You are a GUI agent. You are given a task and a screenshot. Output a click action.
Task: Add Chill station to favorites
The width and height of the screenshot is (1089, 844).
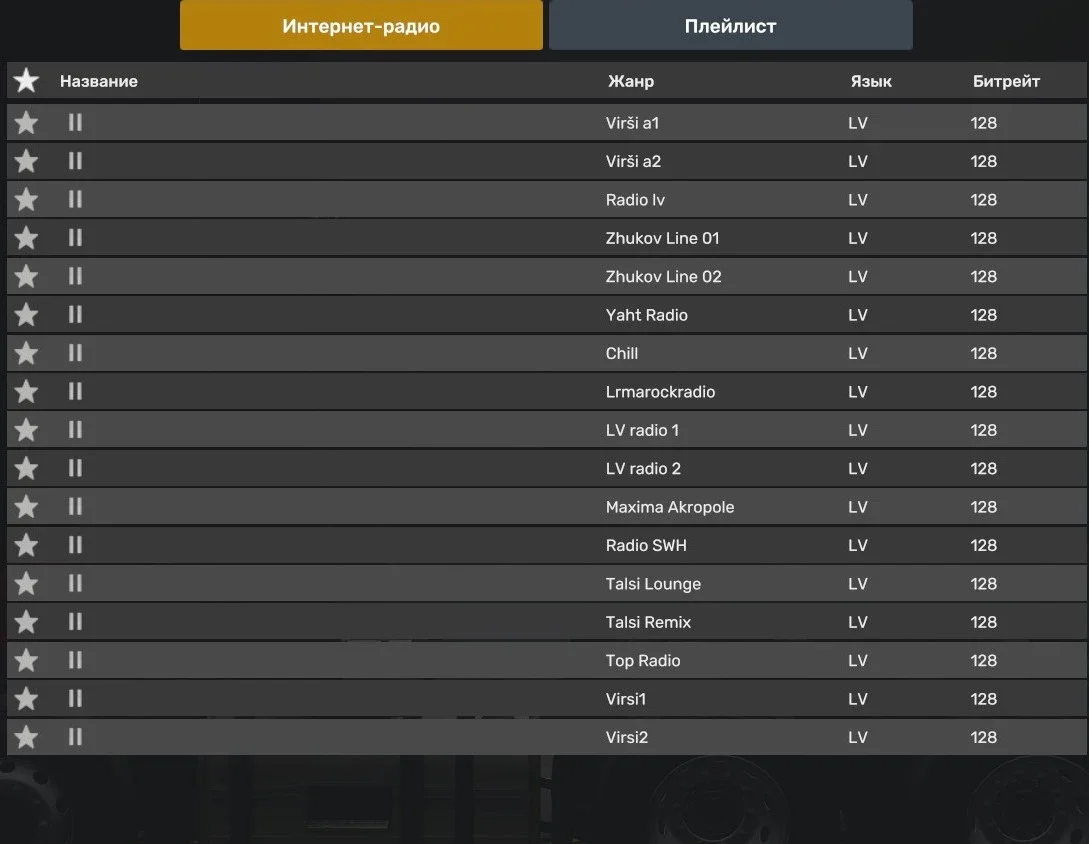tap(26, 353)
